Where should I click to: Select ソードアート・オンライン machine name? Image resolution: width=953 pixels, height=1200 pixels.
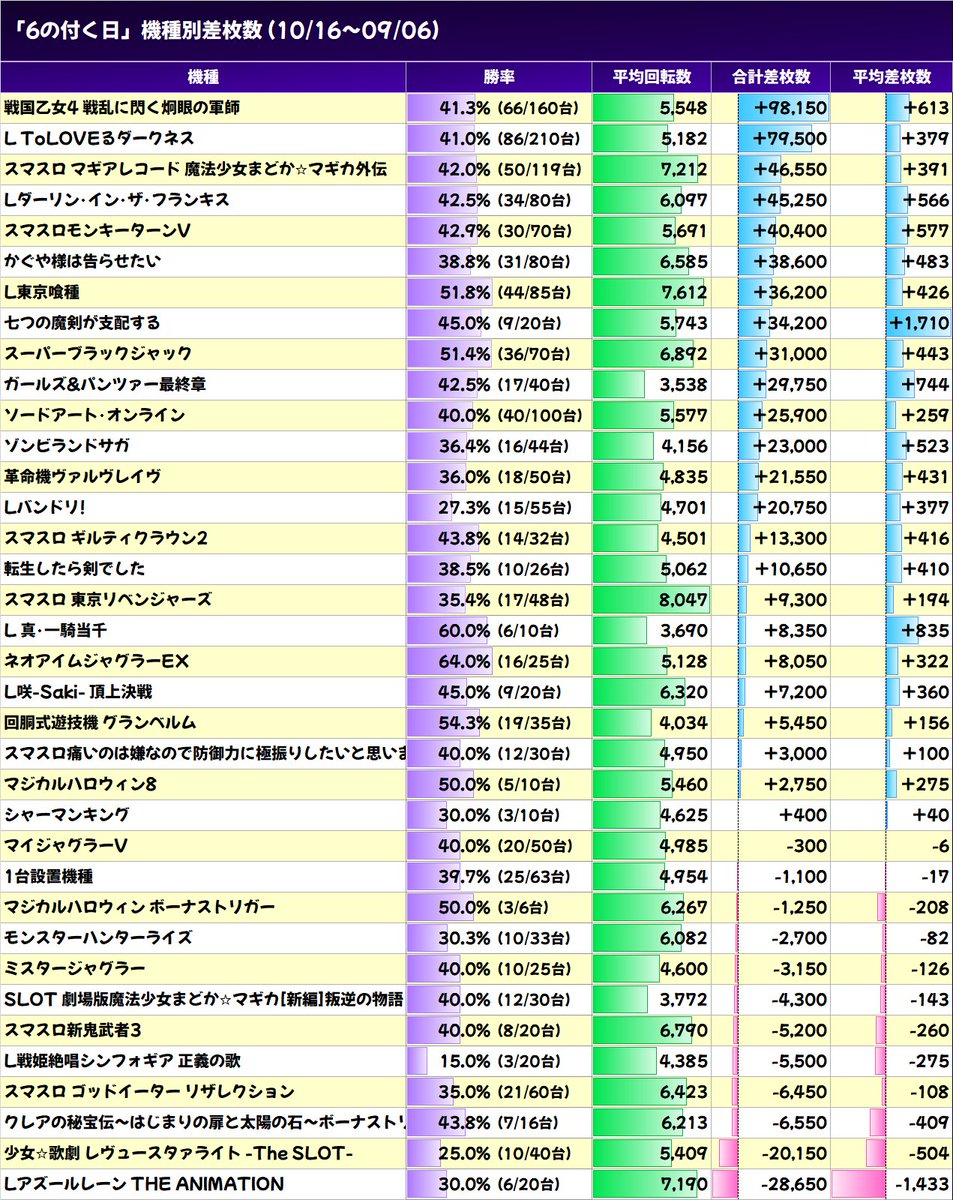click(94, 415)
